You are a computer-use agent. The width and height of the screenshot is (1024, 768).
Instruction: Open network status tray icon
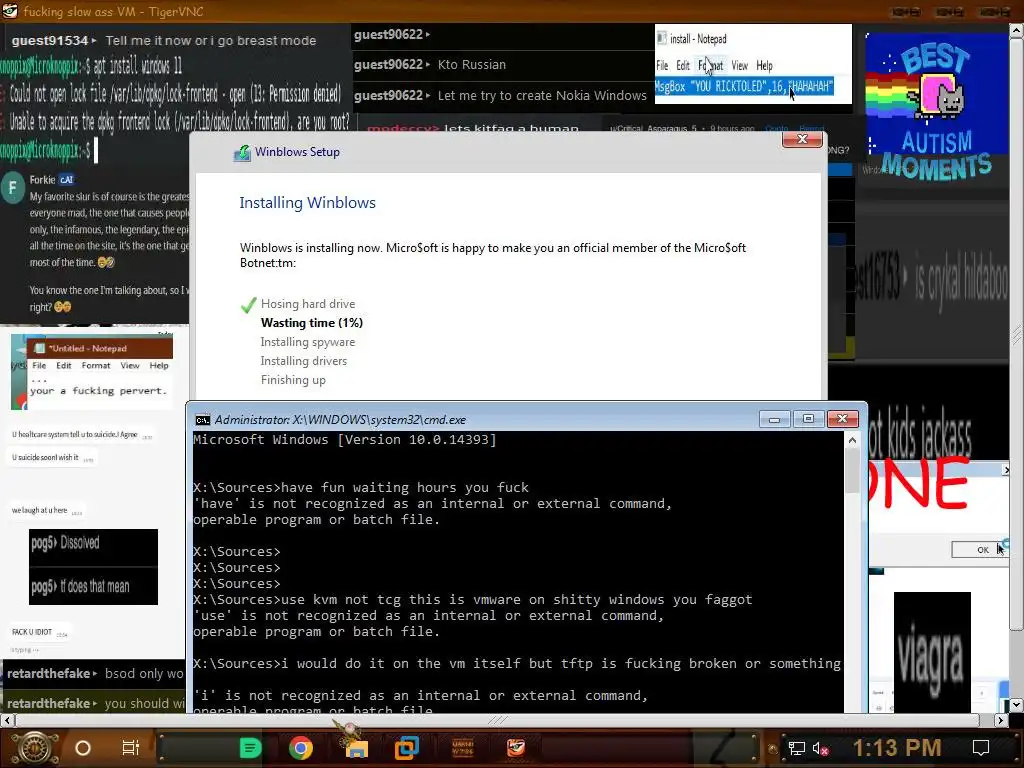click(x=797, y=748)
